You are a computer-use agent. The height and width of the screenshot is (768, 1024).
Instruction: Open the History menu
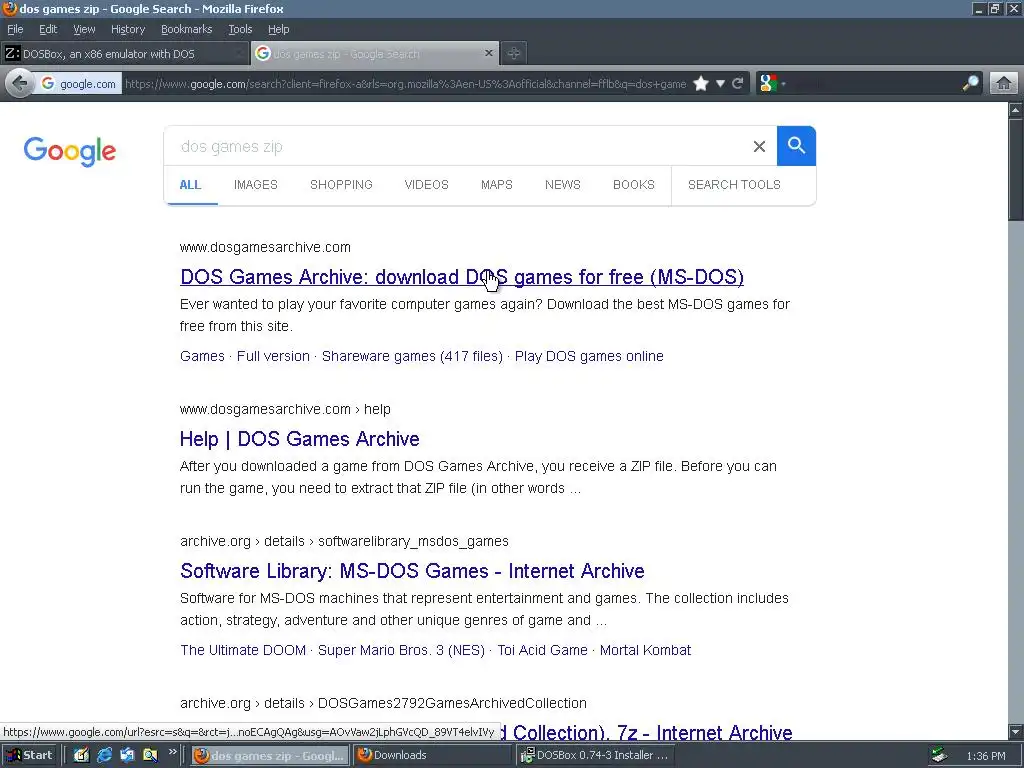point(128,29)
